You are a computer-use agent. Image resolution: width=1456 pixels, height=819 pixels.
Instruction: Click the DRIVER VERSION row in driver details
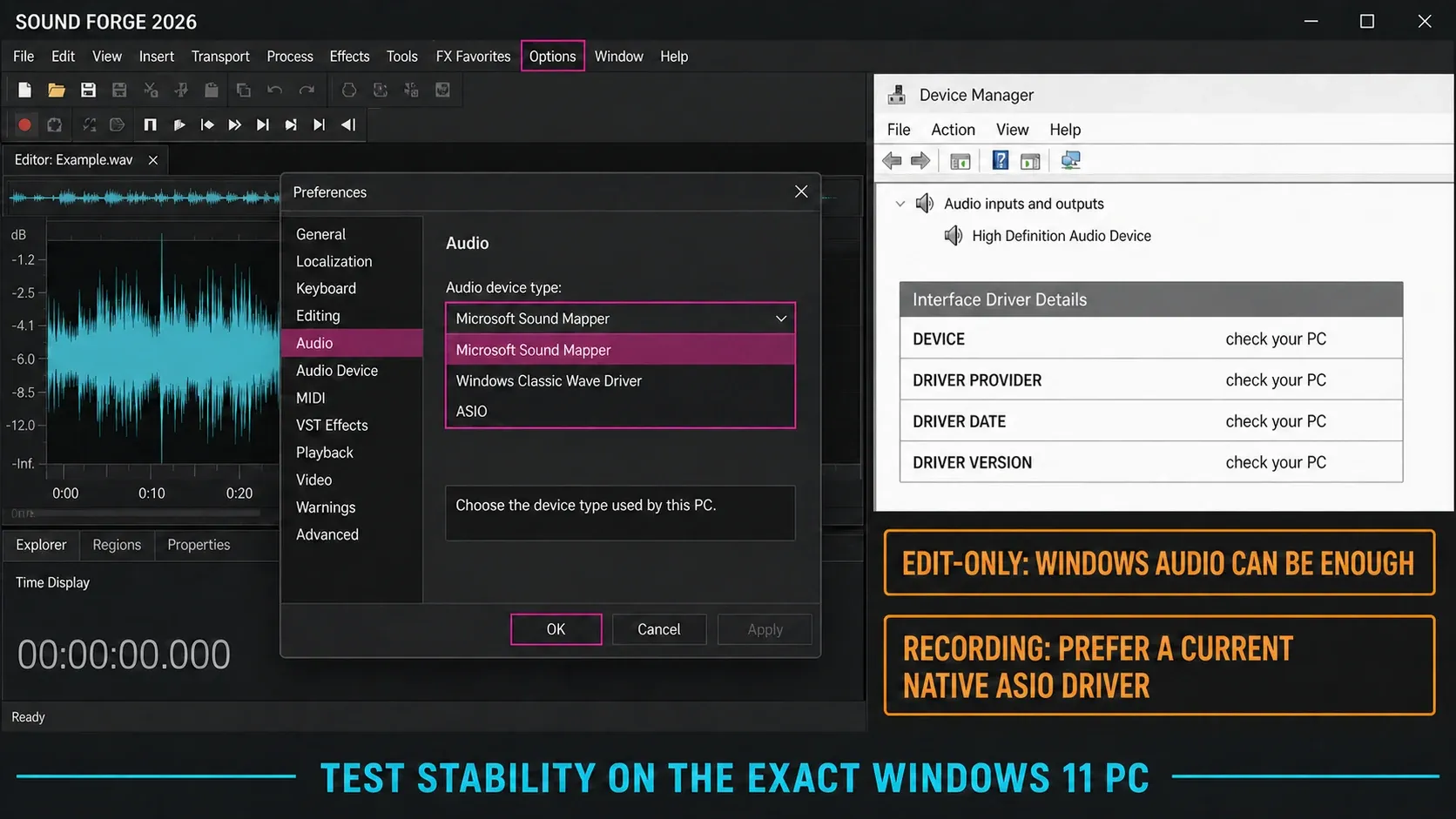[x=1151, y=463]
